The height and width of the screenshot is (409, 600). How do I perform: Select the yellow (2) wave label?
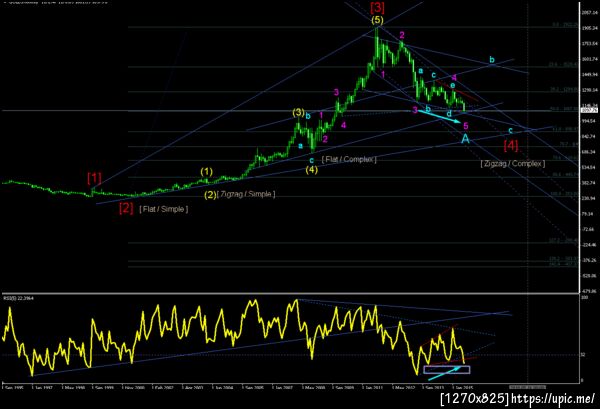(x=210, y=195)
